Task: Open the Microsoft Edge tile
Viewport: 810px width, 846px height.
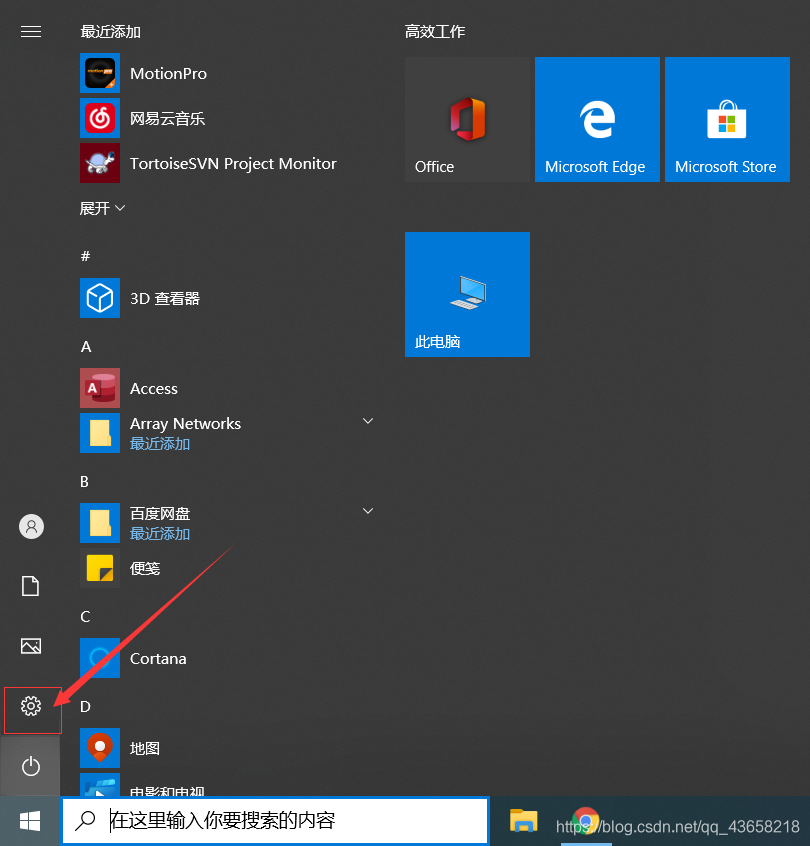Action: click(597, 119)
